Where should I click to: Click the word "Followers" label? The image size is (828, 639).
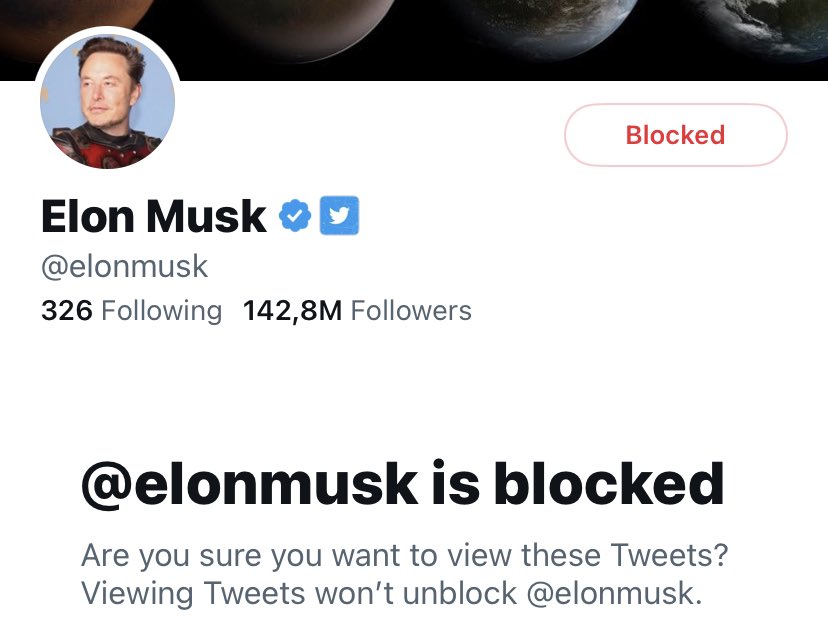coord(411,311)
